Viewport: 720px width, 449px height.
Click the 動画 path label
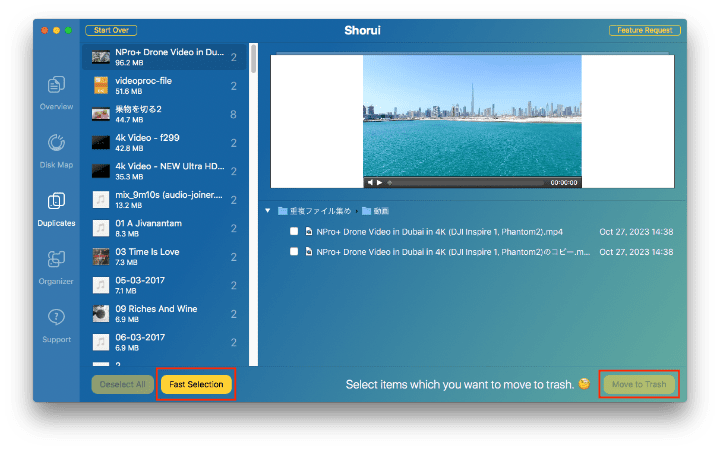click(x=381, y=211)
